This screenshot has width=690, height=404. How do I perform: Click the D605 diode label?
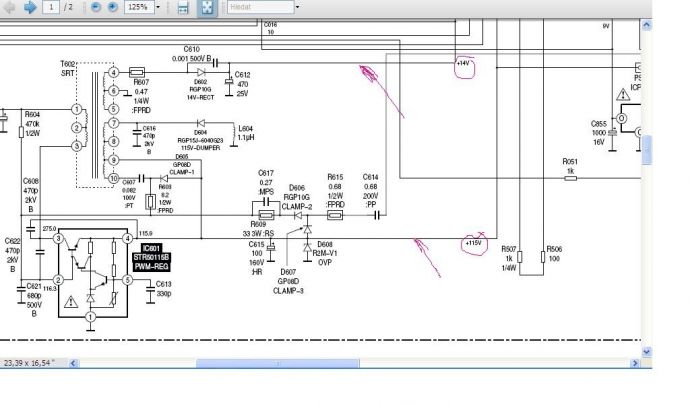point(181,157)
